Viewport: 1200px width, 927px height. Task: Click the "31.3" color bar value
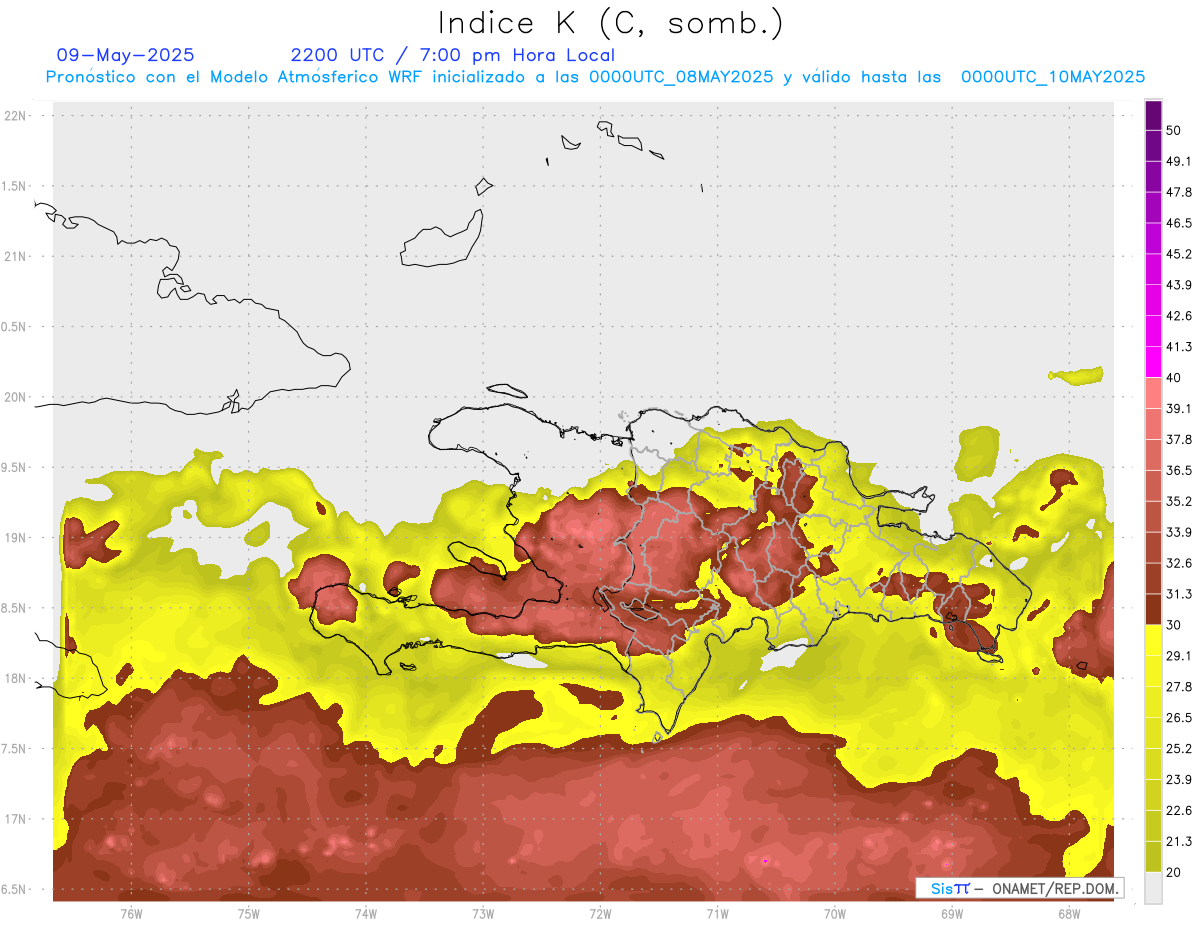[x=1179, y=594]
